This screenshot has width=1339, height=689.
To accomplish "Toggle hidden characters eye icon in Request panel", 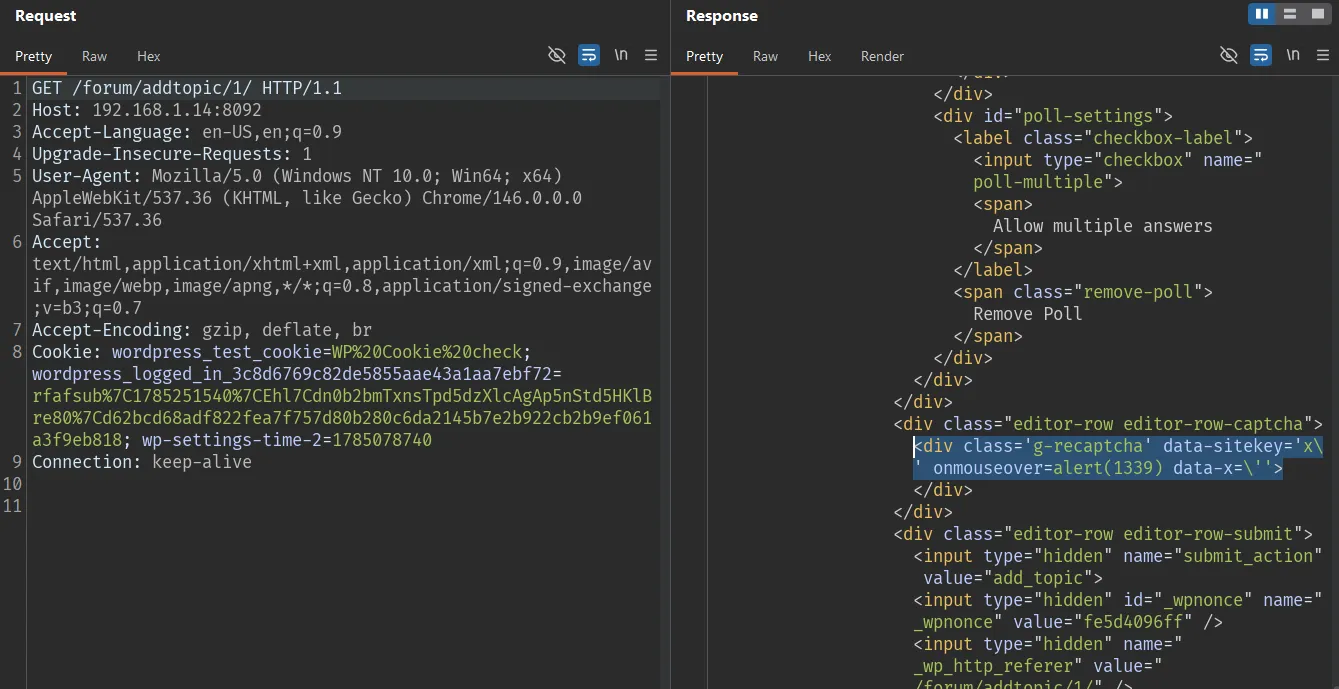I will click(557, 55).
